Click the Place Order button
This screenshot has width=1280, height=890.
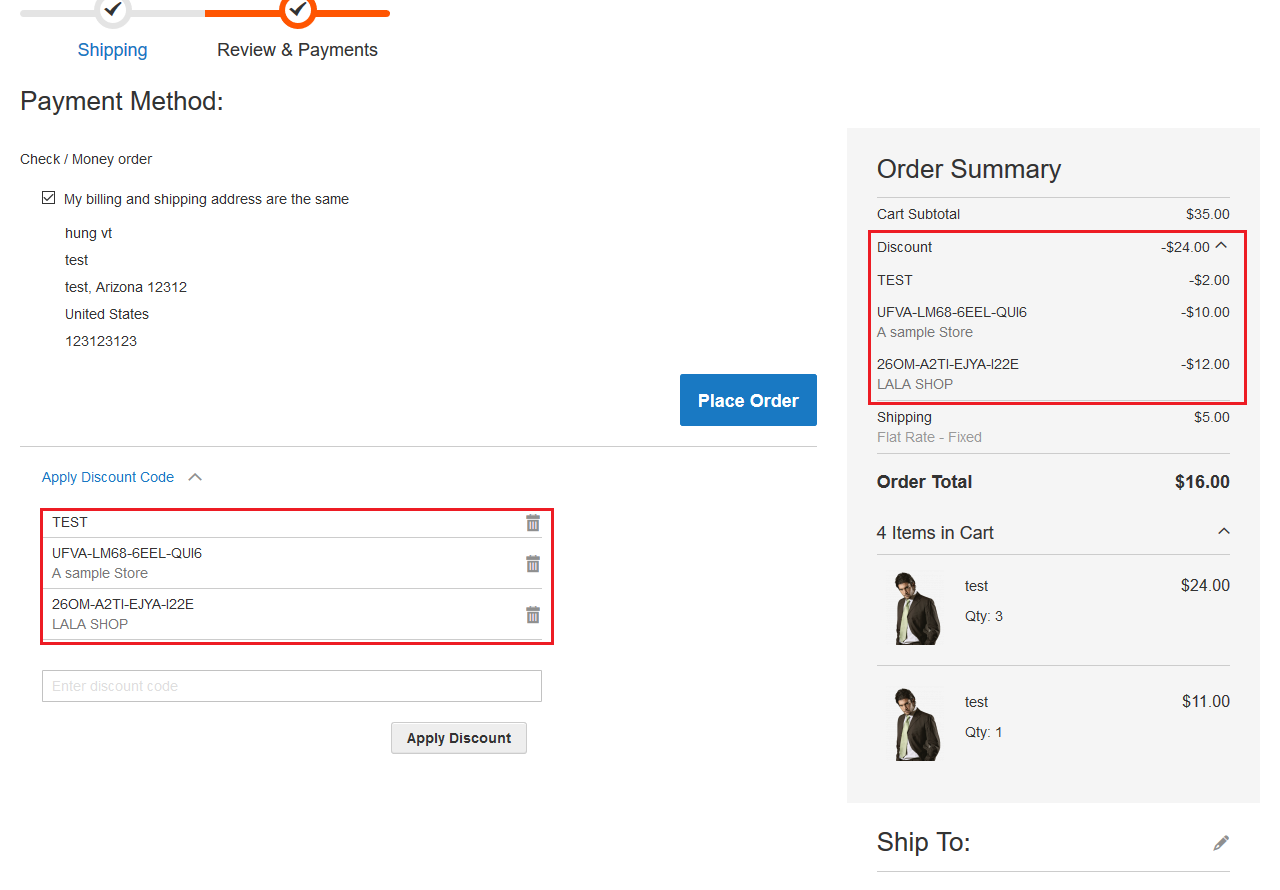748,399
